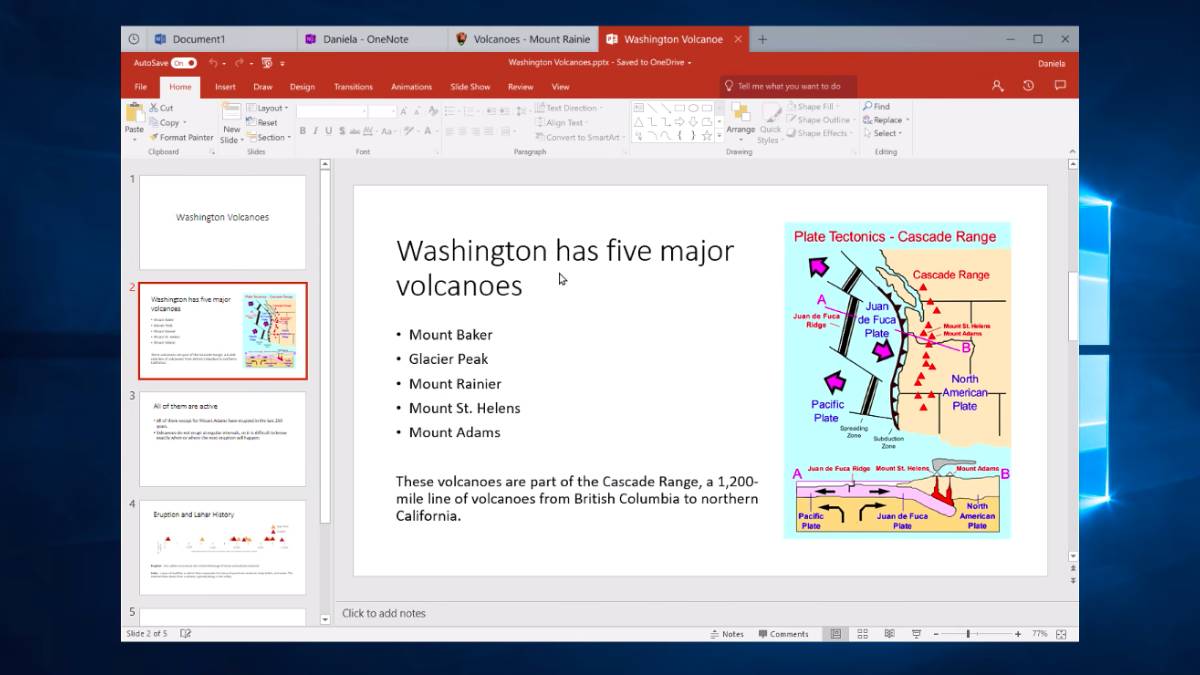Click the Cut scissors button

pyautogui.click(x=161, y=108)
